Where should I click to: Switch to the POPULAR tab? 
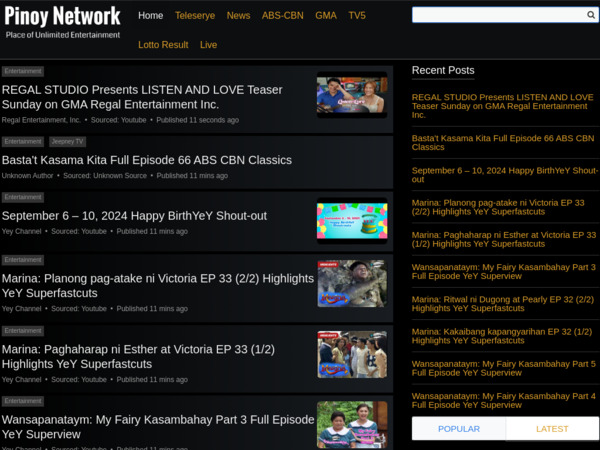(x=458, y=429)
